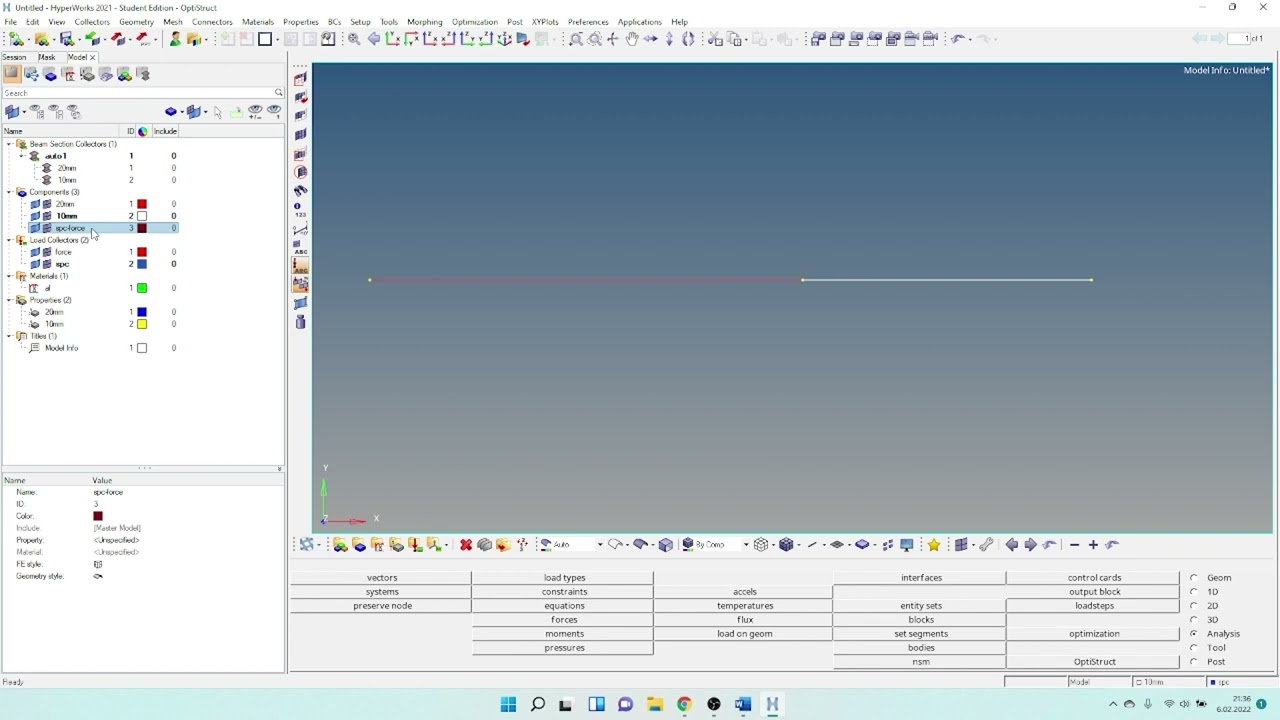Select the Post radio button
1280x720 pixels.
point(1193,662)
